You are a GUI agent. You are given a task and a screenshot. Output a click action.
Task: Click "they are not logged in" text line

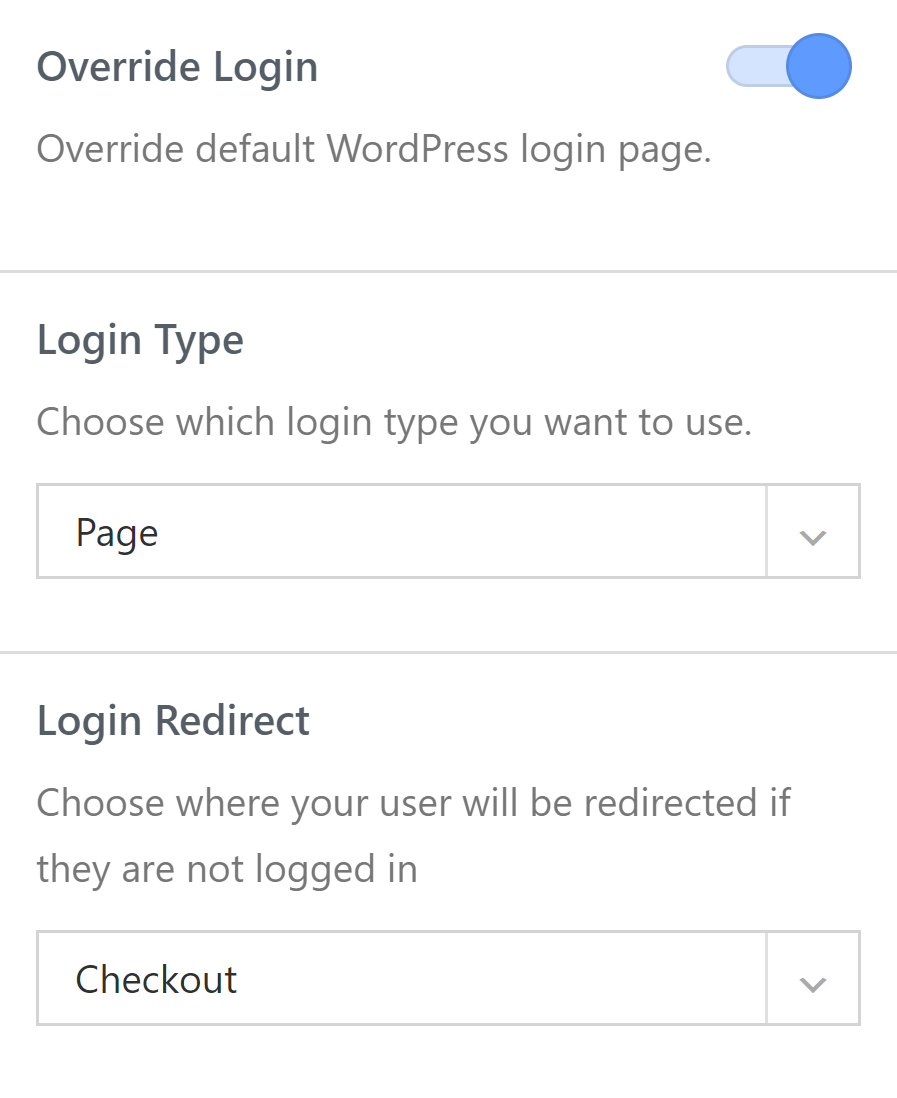pyautogui.click(x=226, y=868)
